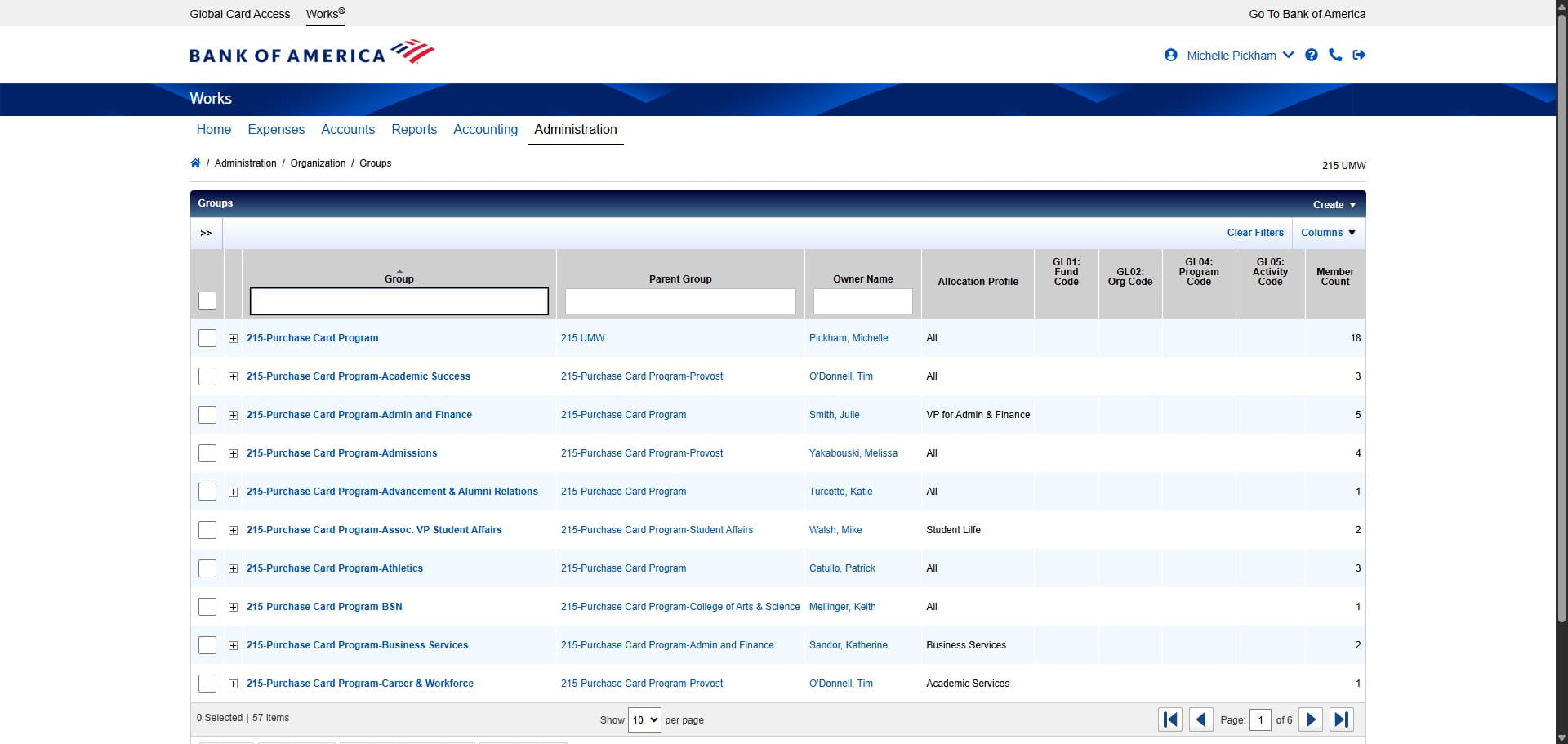Open the Create dropdown
This screenshot has width=1568, height=744.
tap(1333, 204)
